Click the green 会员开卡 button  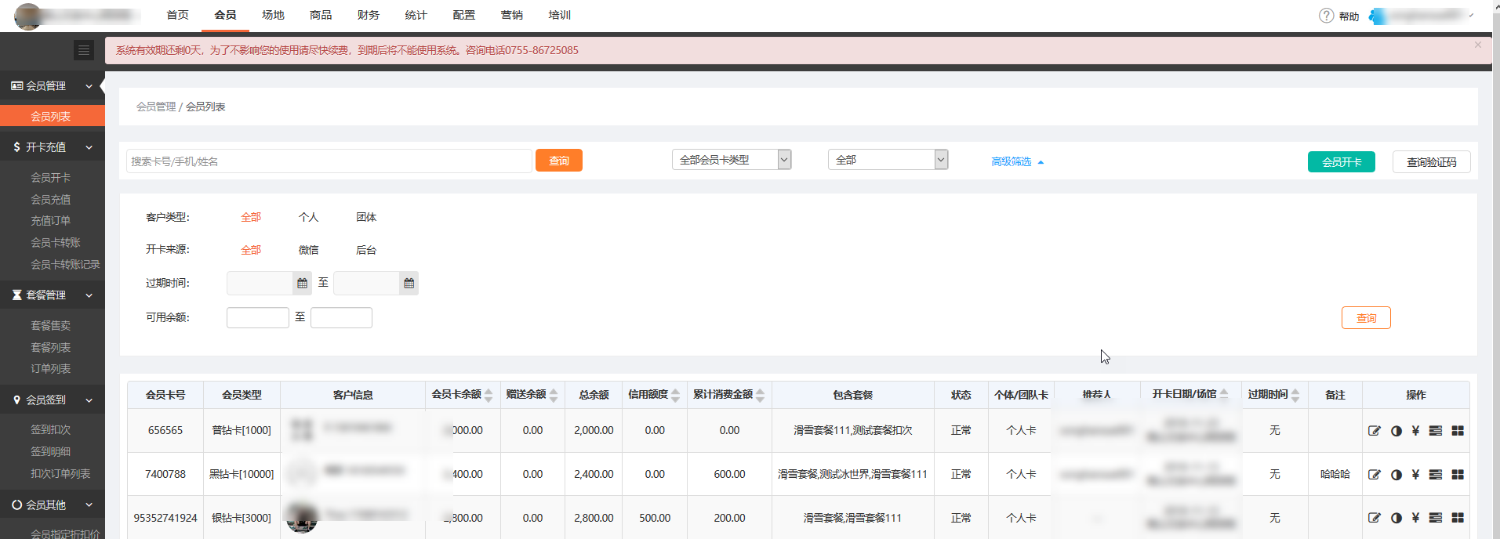[1341, 162]
